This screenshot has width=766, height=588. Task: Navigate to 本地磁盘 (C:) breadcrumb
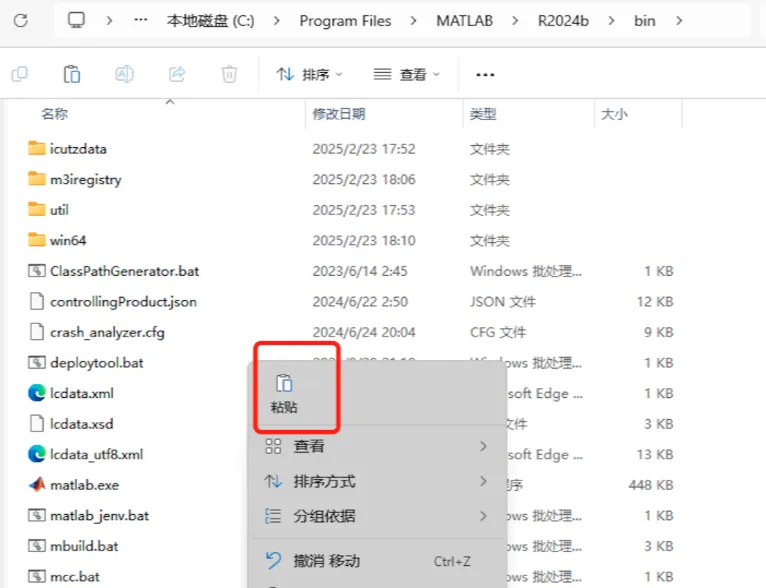(211, 21)
